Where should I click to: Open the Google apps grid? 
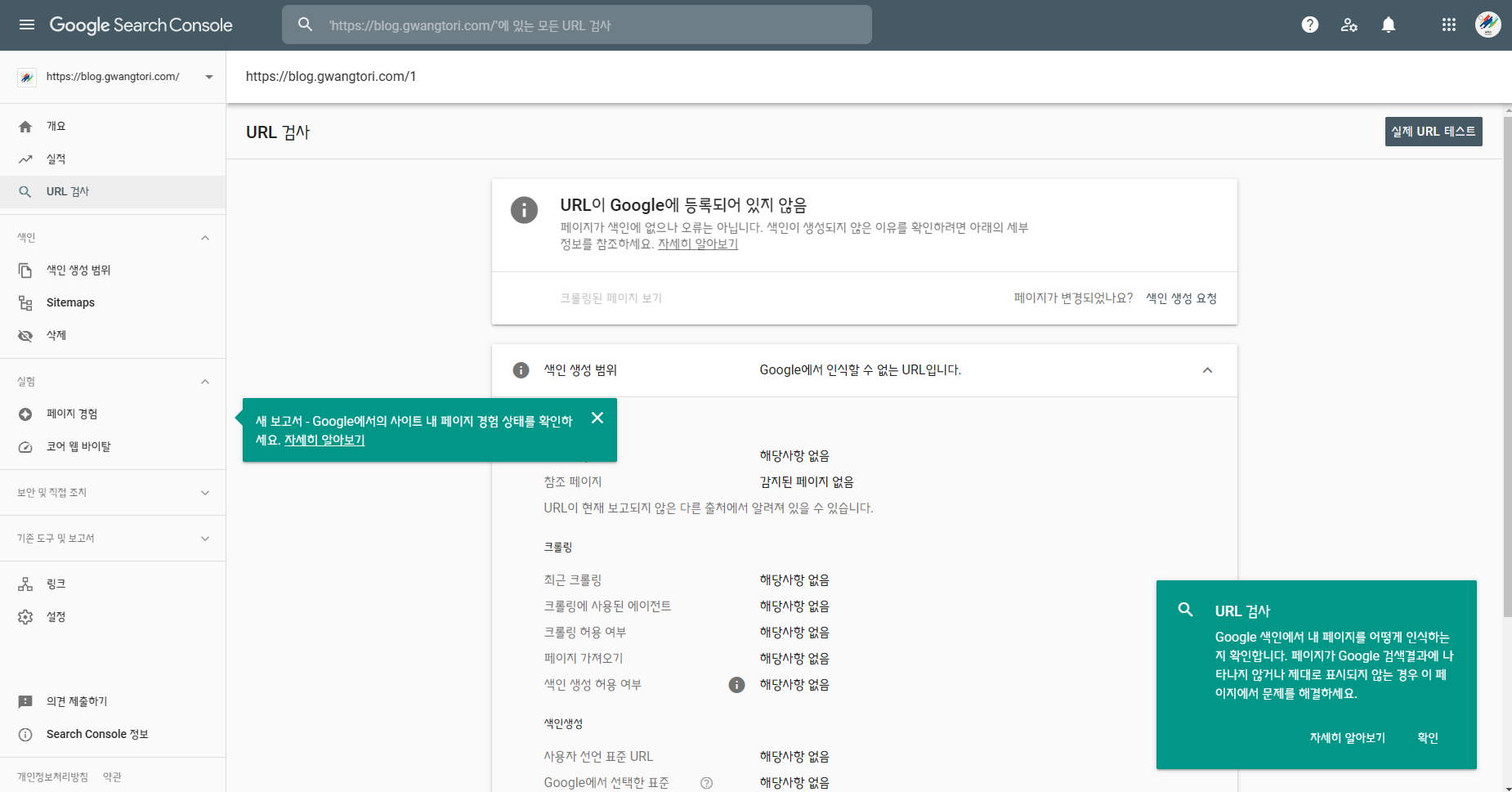(x=1449, y=25)
